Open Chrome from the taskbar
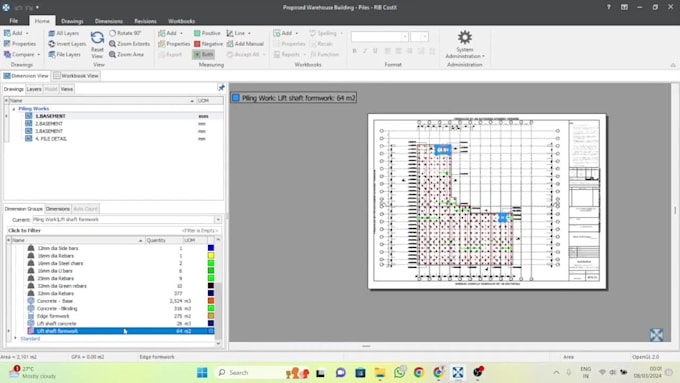This screenshot has height=383, width=680. (419, 372)
